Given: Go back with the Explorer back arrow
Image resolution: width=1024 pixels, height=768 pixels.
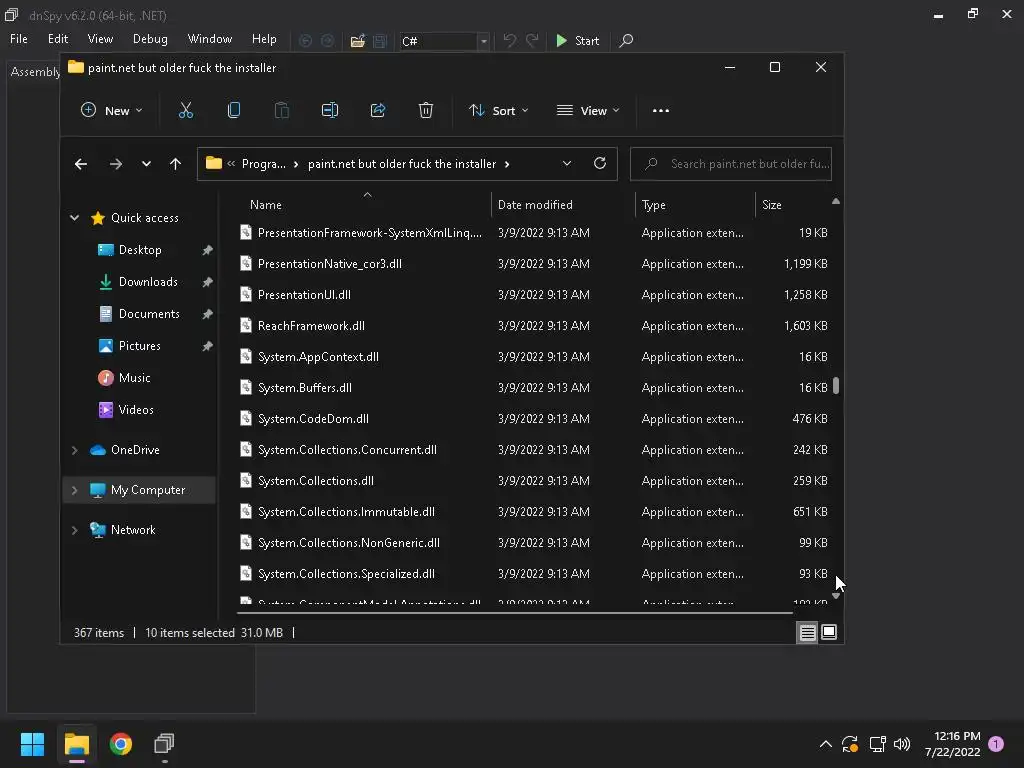Looking at the screenshot, I should pyautogui.click(x=81, y=164).
